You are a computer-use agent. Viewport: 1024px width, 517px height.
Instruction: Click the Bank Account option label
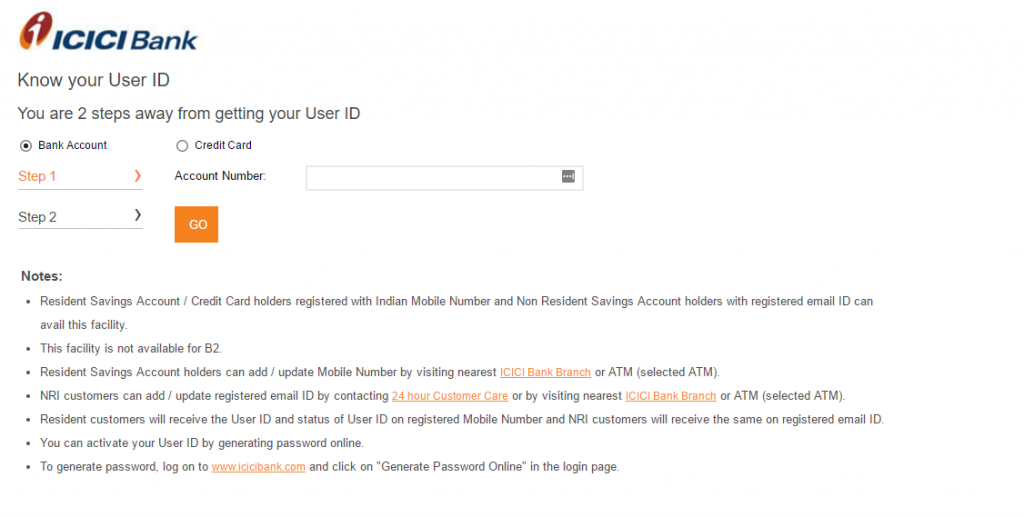[72, 145]
